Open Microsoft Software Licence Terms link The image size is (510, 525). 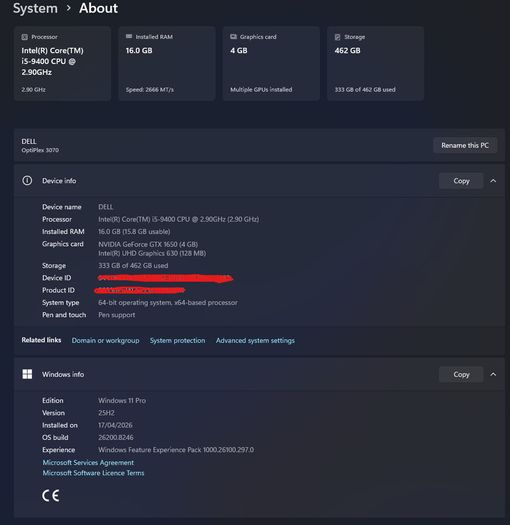pyautogui.click(x=93, y=473)
